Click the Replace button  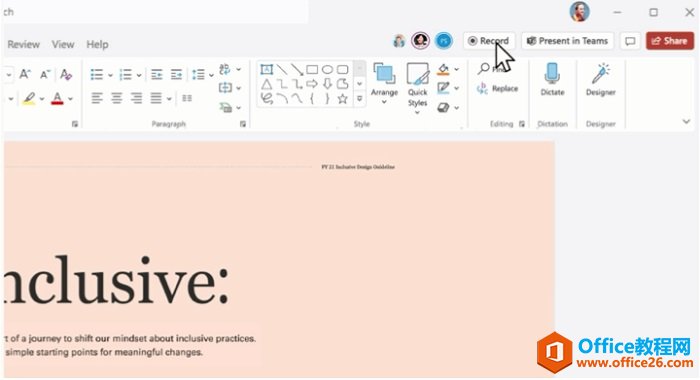[x=497, y=88]
